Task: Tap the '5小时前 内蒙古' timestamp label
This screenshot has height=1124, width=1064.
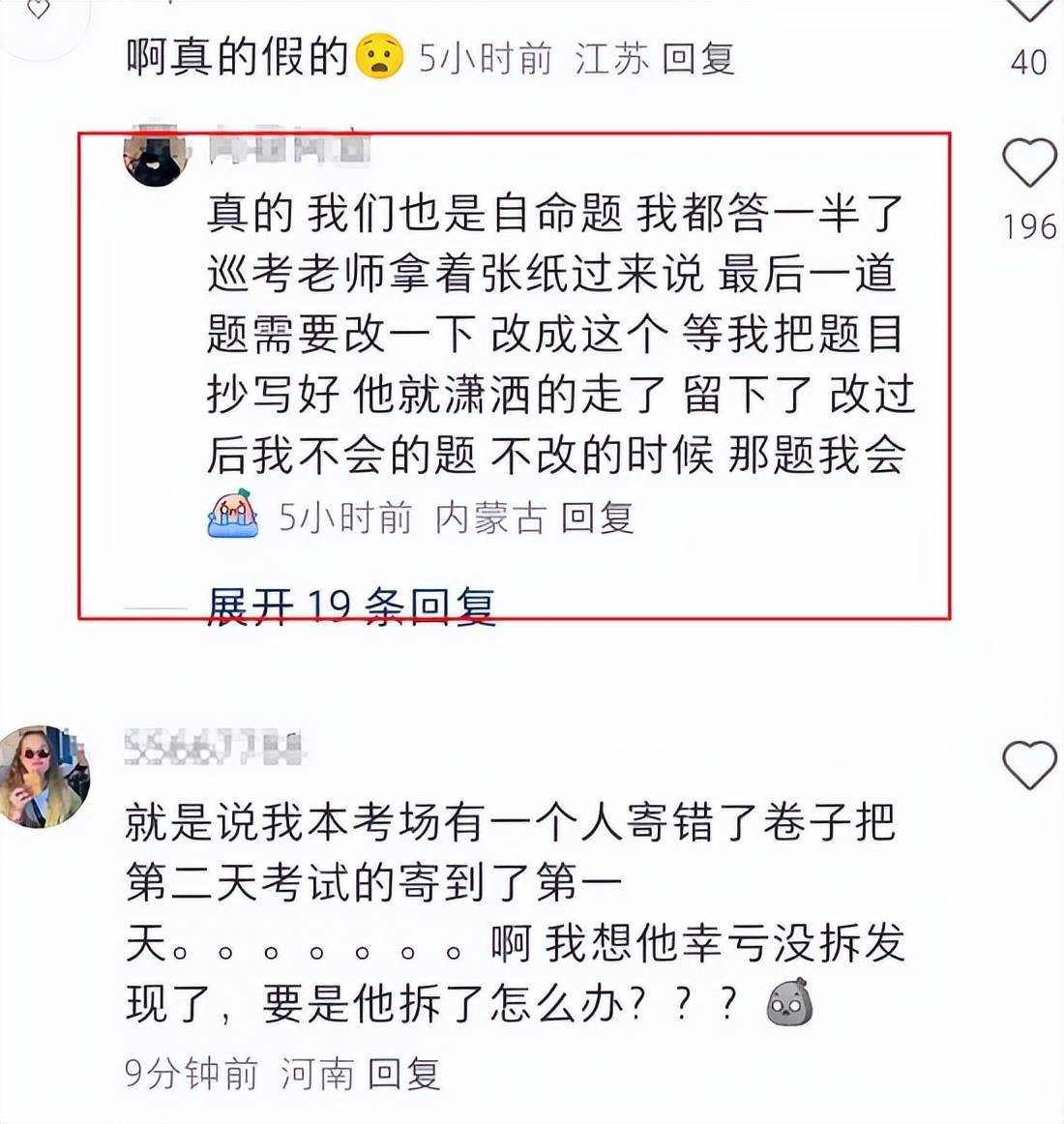Action: pos(412,518)
